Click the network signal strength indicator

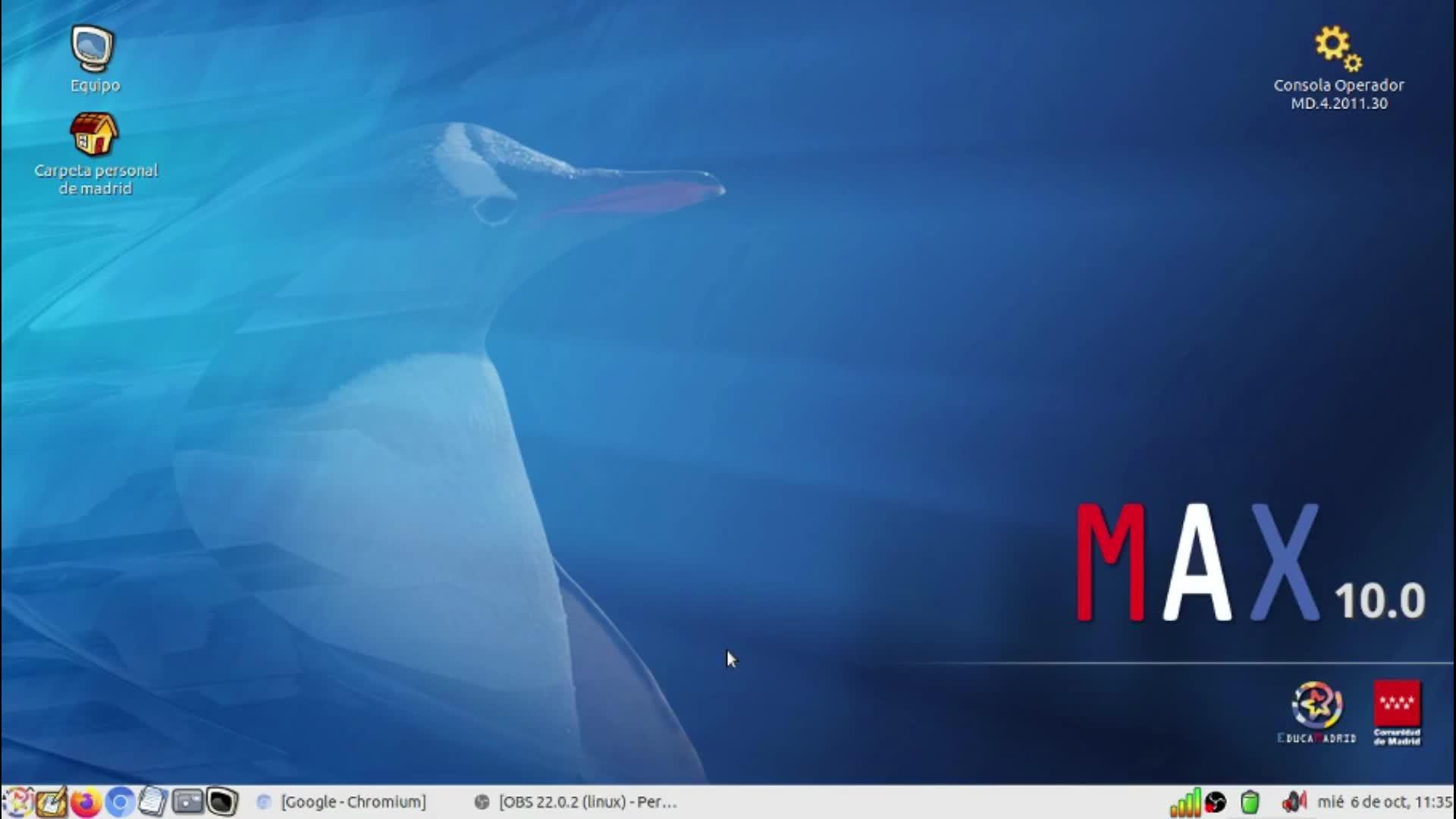(x=1185, y=802)
